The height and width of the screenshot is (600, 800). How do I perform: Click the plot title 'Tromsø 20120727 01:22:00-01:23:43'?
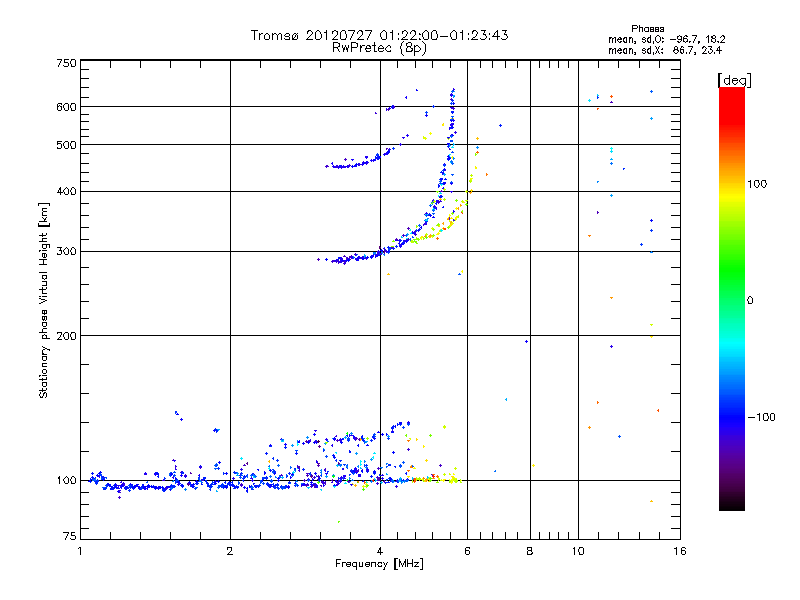pos(379,35)
